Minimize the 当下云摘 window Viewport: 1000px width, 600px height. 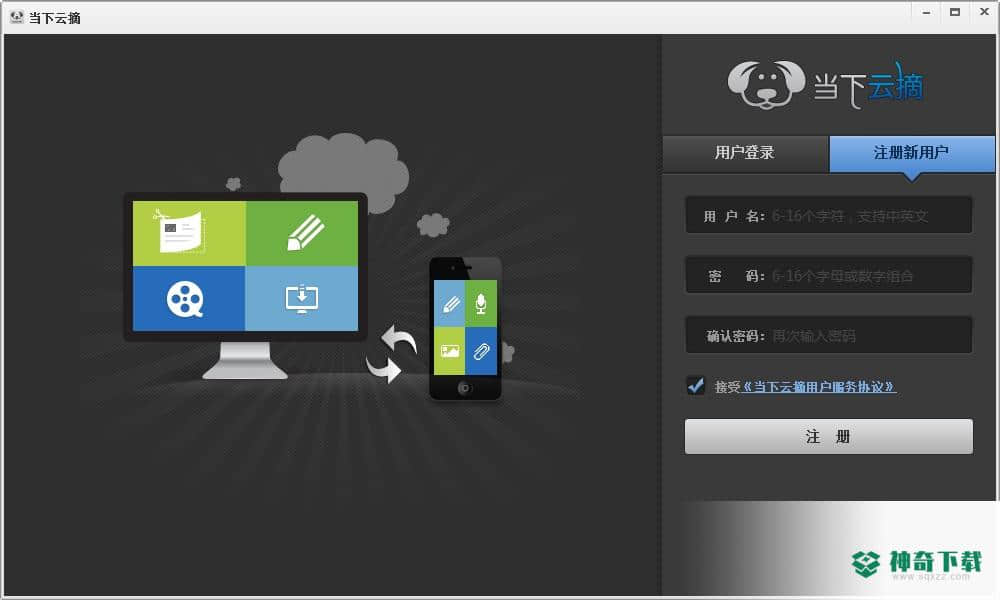click(926, 12)
